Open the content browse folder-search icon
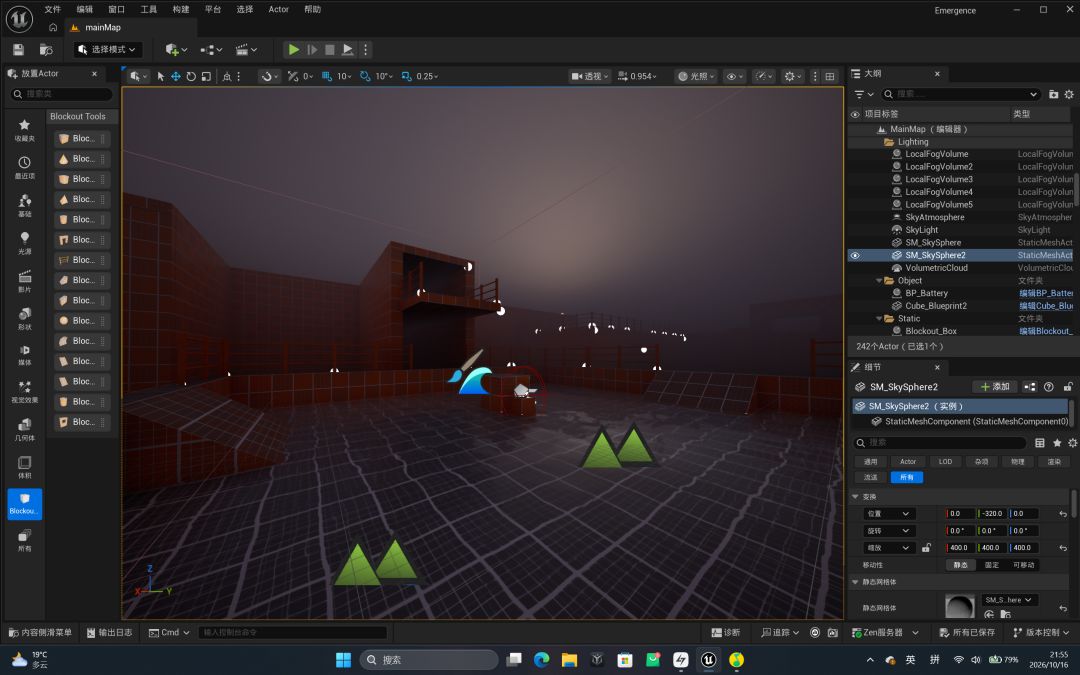Viewport: 1080px width, 675px height. click(x=46, y=50)
